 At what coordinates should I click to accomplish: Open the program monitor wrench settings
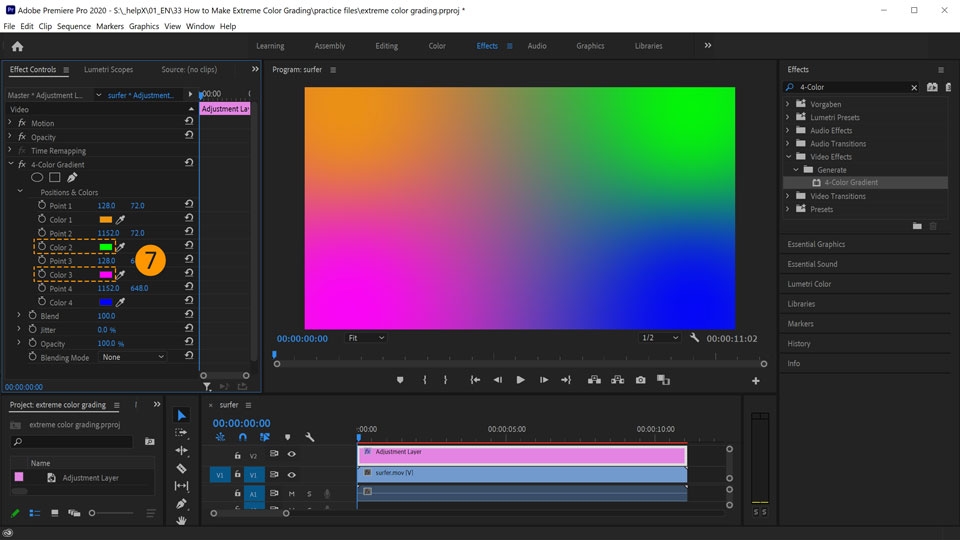click(695, 338)
